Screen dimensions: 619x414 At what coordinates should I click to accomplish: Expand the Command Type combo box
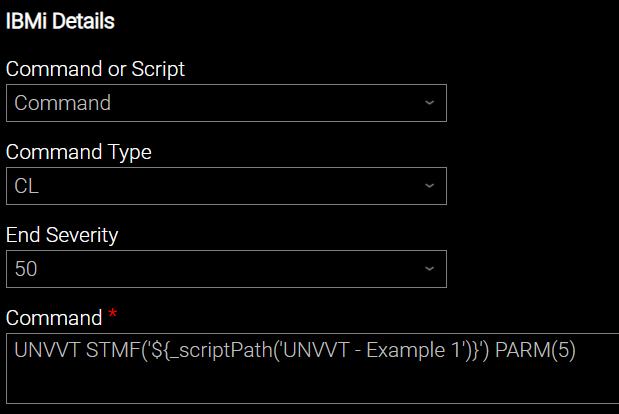[x=226, y=186]
